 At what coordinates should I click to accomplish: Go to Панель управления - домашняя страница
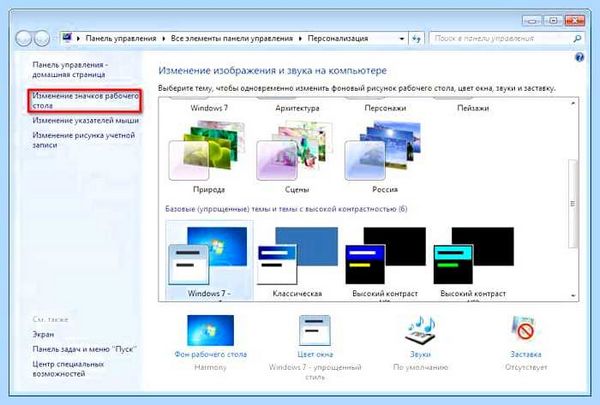click(x=70, y=70)
